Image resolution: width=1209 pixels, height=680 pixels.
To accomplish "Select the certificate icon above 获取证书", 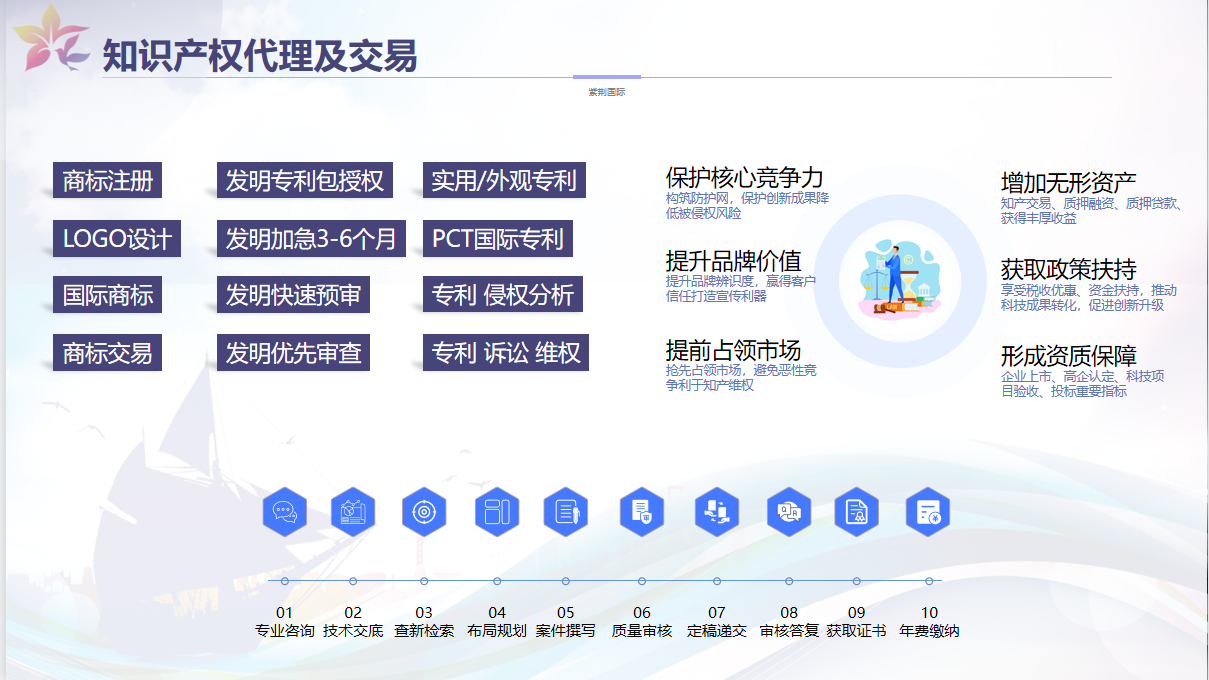I will click(x=857, y=512).
